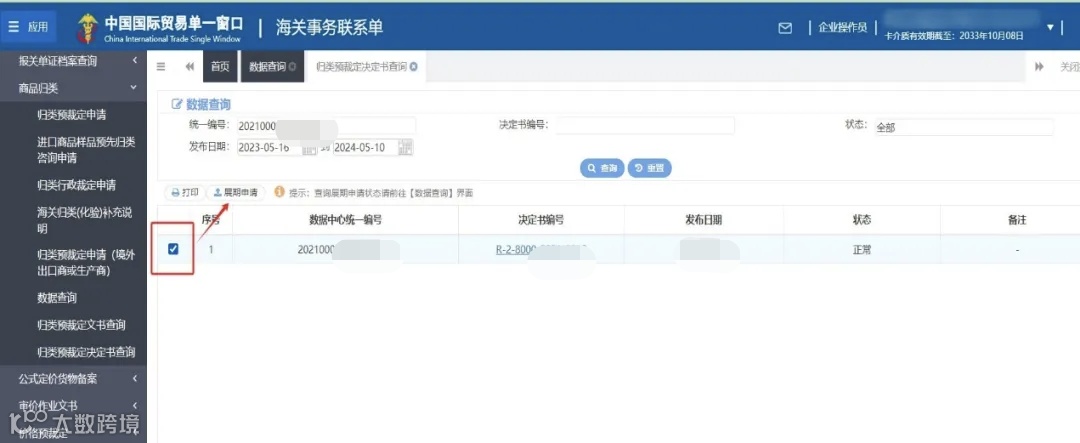Open 数据查询 in the sidebar
The image size is (1080, 443).
56,298
